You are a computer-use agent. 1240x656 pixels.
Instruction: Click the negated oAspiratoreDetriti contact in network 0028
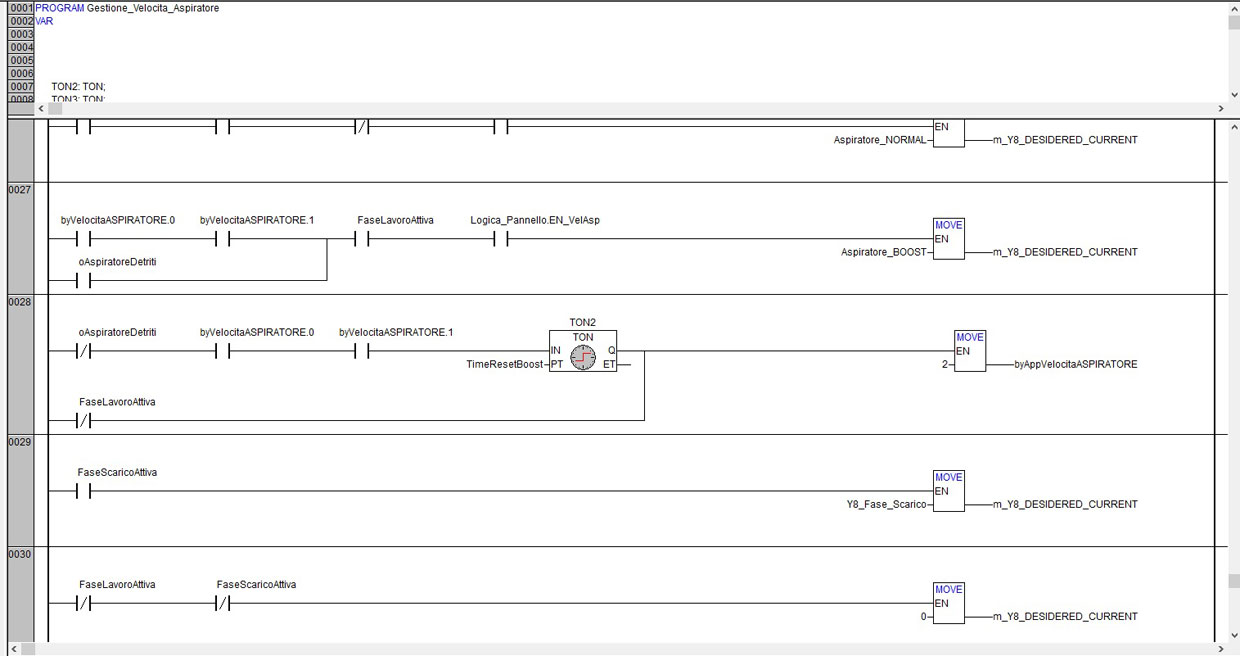[x=84, y=351]
